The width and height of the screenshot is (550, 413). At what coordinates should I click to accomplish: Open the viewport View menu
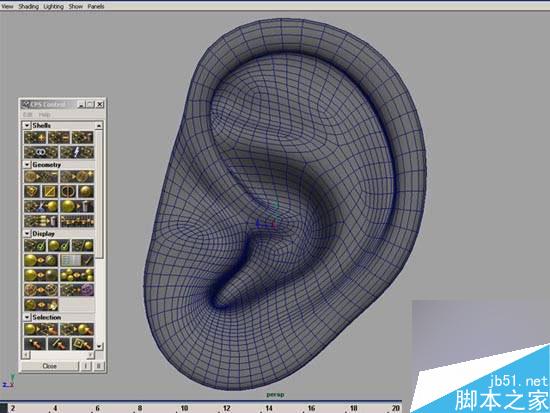tap(7, 6)
